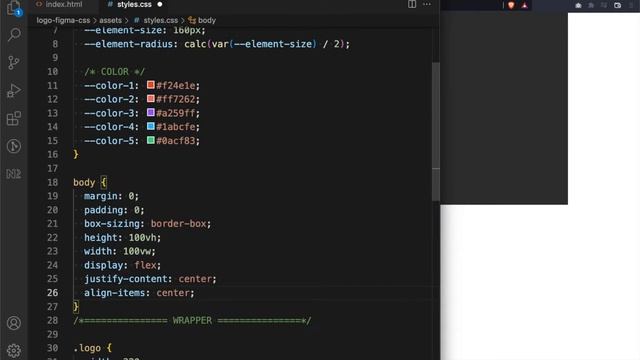Click the '--color-3' variable name

(x=109, y=113)
